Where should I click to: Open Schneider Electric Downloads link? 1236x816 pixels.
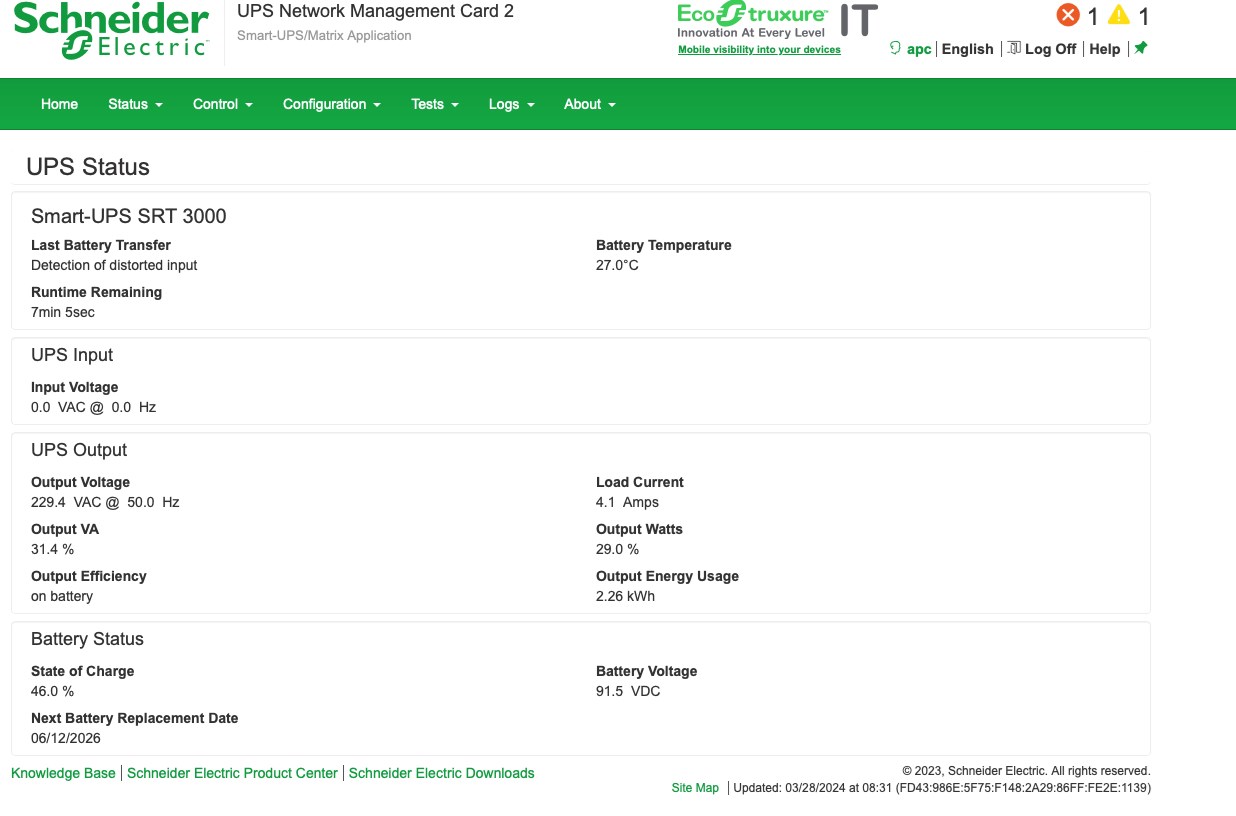tap(441, 773)
